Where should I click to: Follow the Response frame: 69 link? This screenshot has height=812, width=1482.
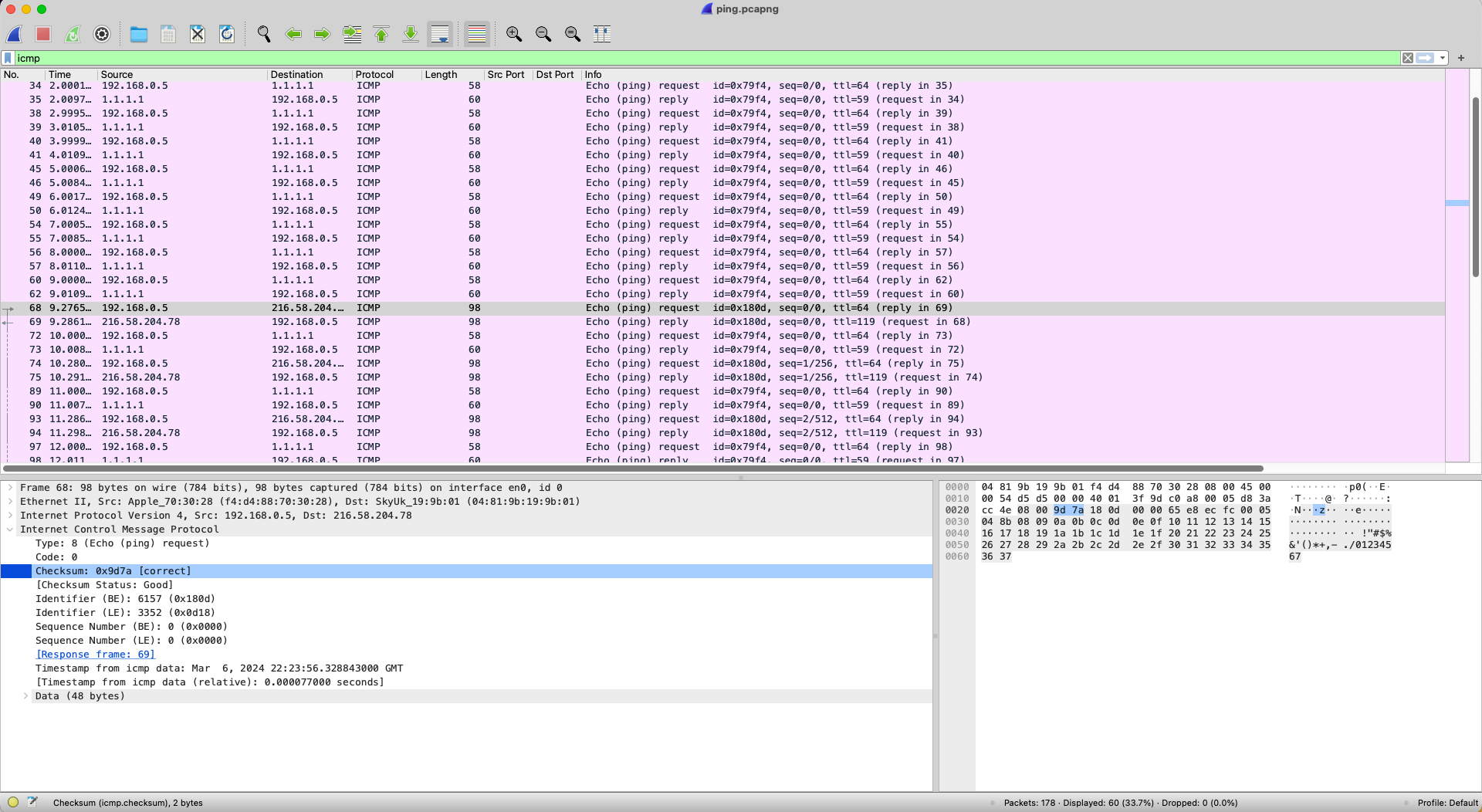(95, 655)
